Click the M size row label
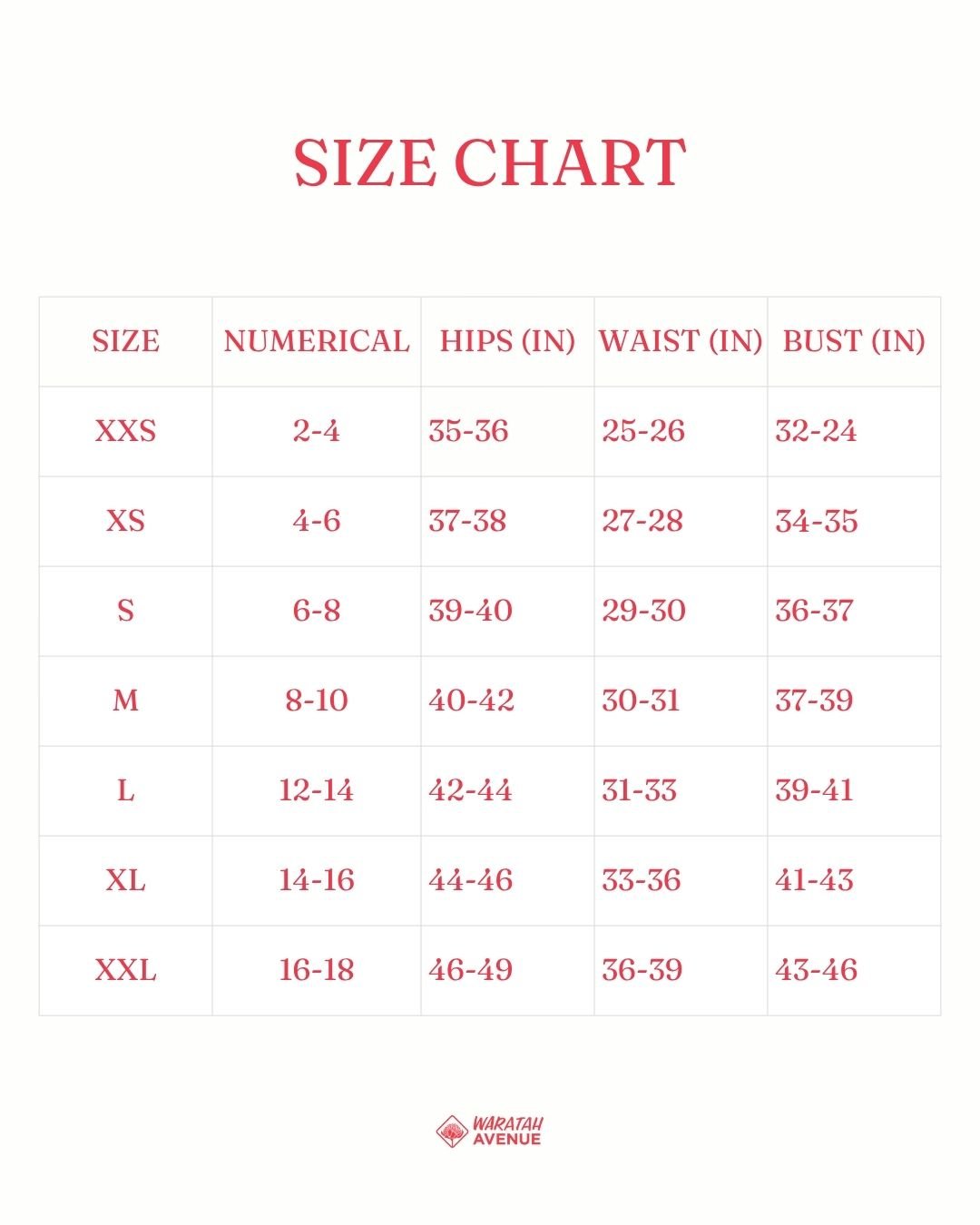 click(x=126, y=701)
